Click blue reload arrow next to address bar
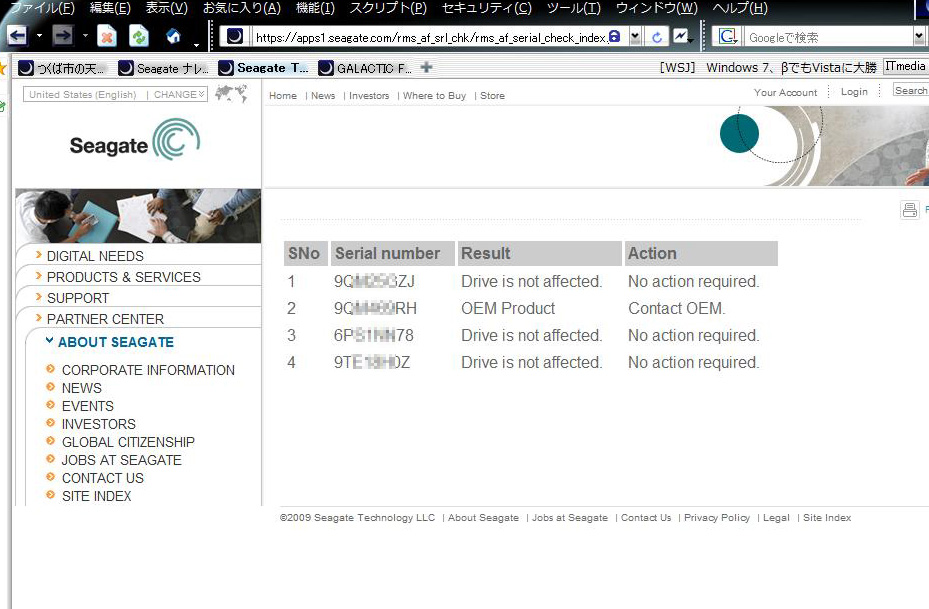The height and width of the screenshot is (609, 929). [656, 37]
